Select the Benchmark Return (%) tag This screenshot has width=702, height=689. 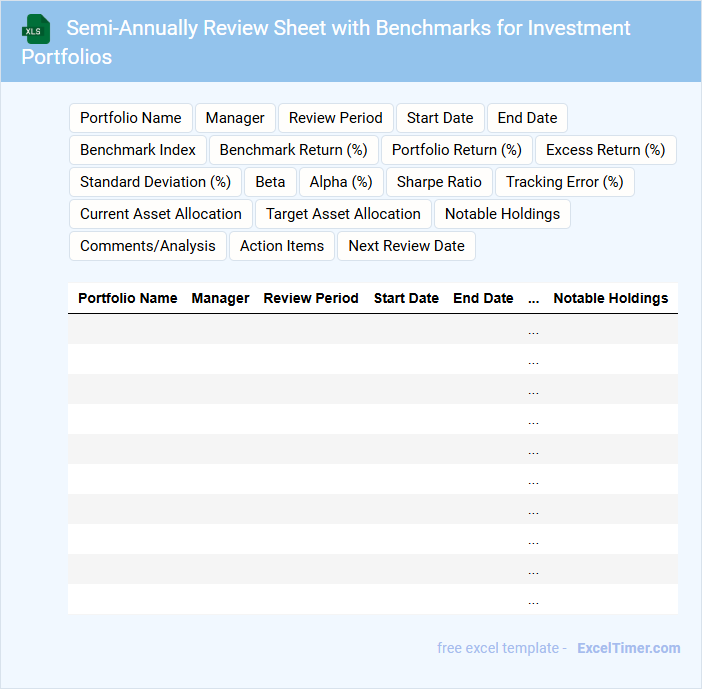(293, 150)
